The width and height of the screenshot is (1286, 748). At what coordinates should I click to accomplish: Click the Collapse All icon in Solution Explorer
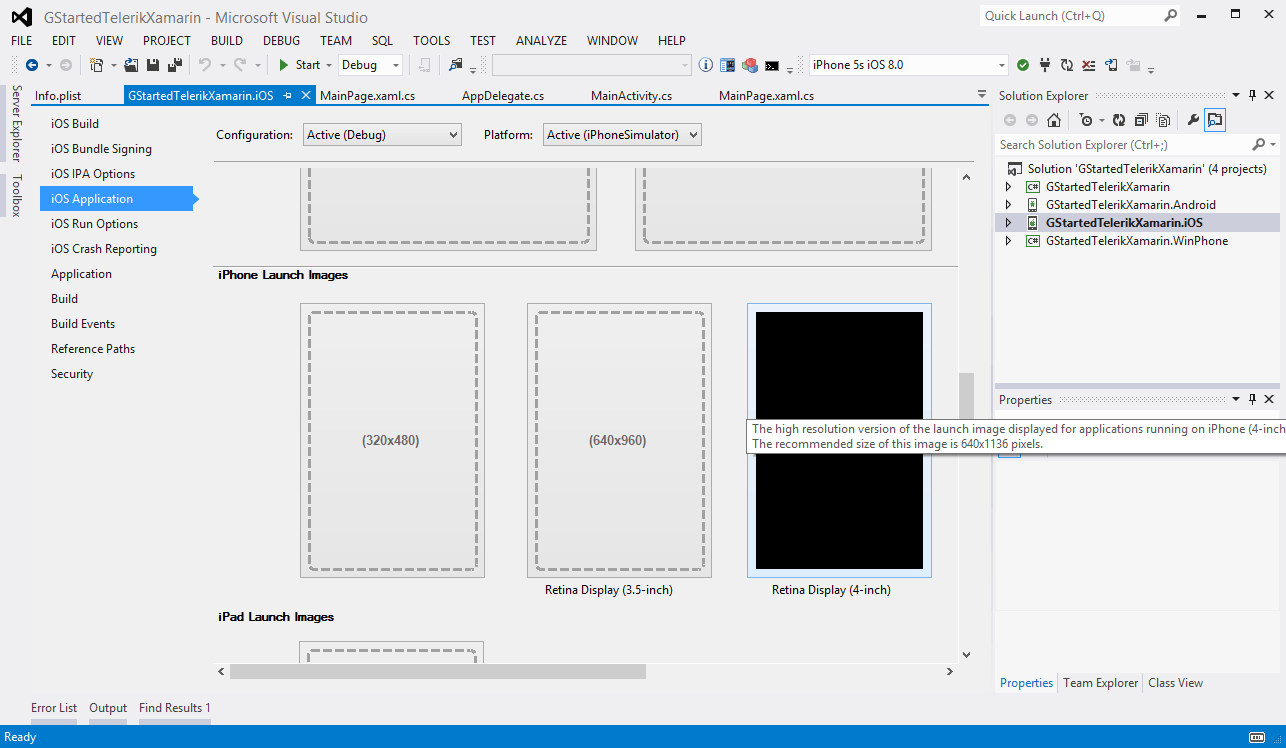tap(1140, 120)
